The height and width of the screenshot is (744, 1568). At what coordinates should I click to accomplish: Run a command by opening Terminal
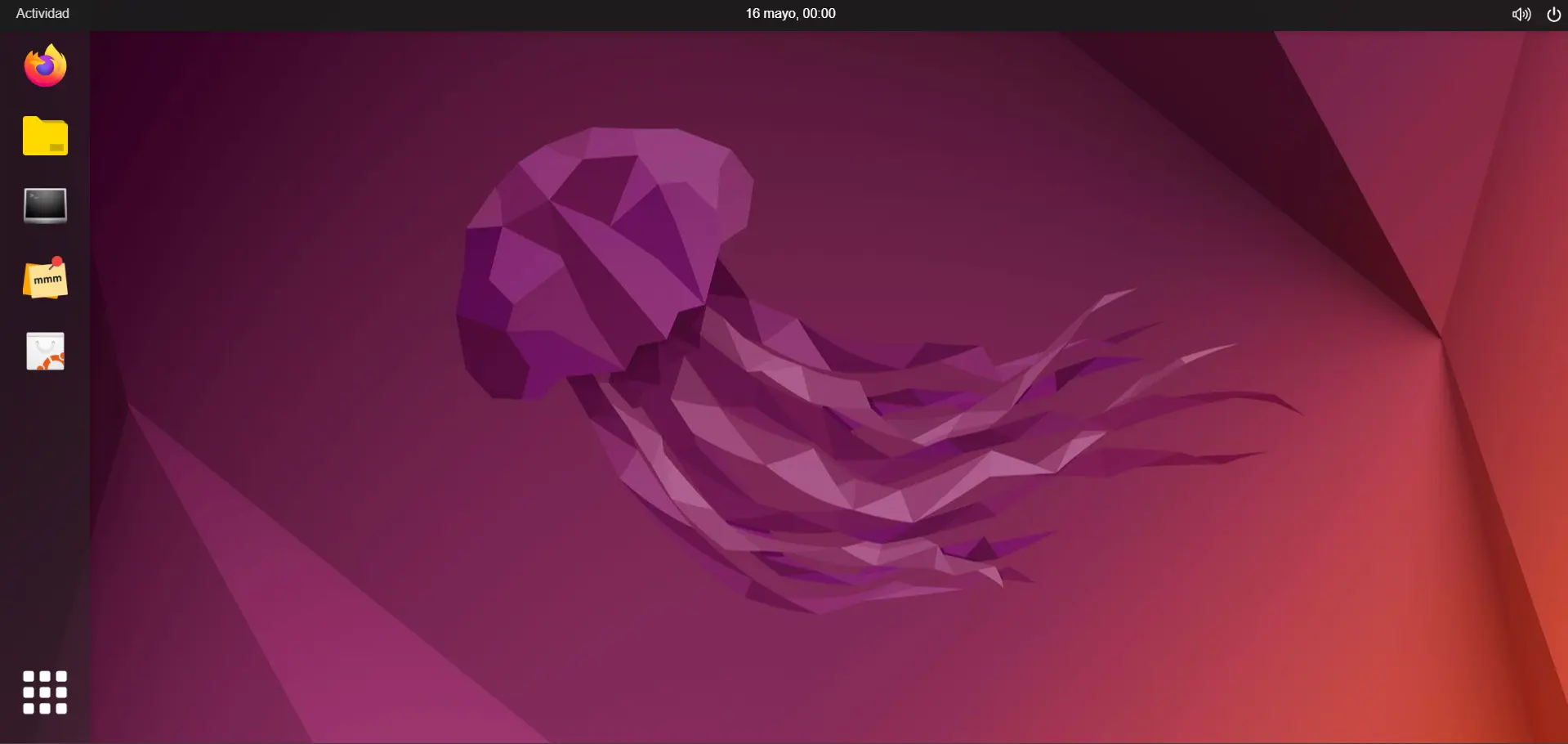coord(45,206)
